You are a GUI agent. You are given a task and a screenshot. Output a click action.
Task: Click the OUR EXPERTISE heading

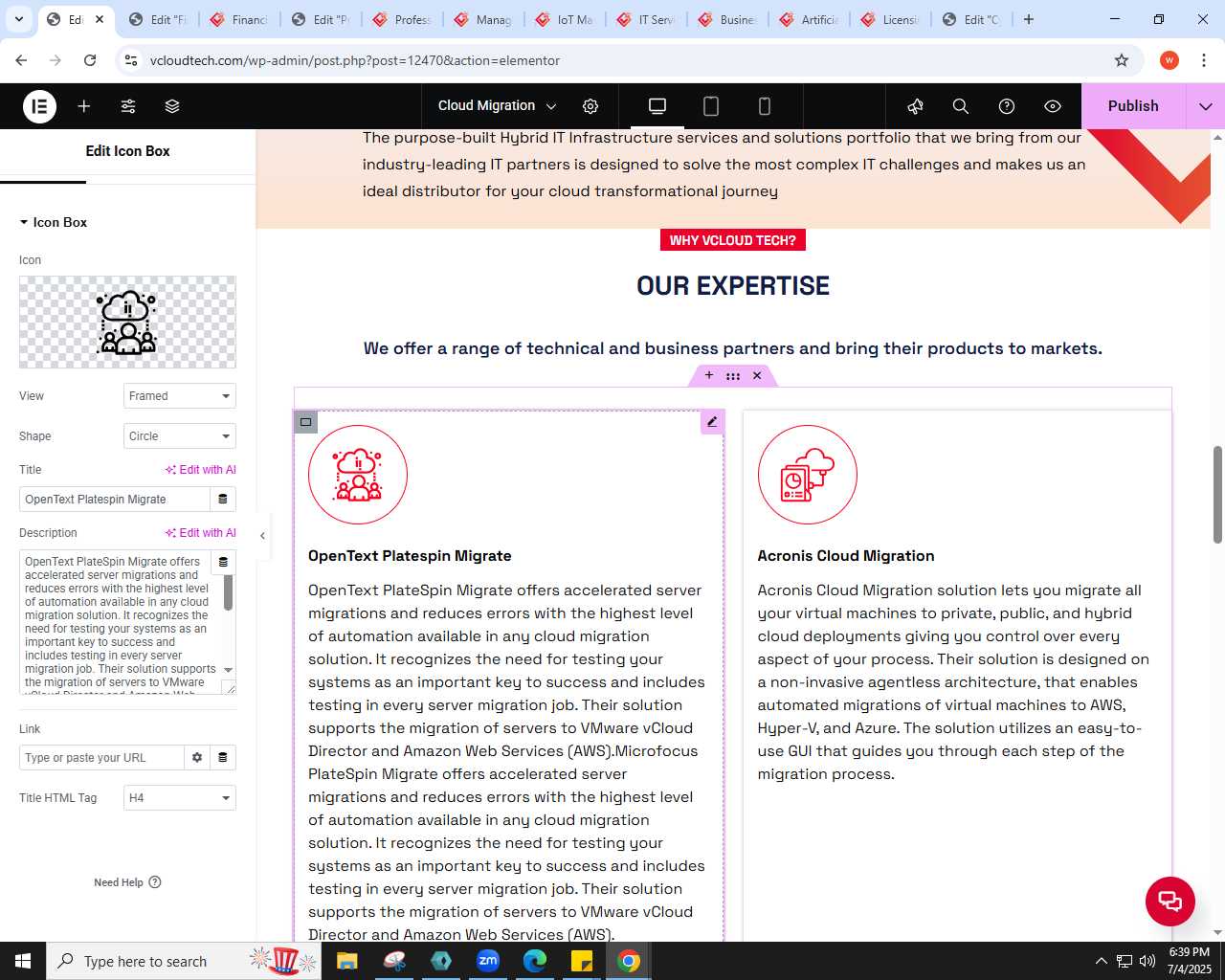point(733,286)
